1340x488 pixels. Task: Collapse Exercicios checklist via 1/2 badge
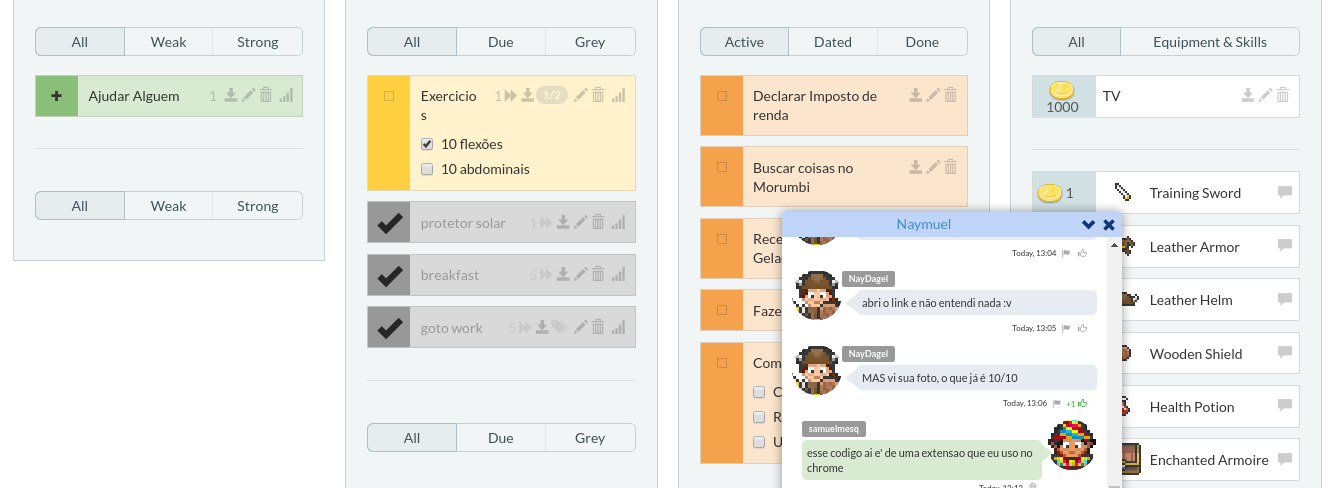coord(552,95)
